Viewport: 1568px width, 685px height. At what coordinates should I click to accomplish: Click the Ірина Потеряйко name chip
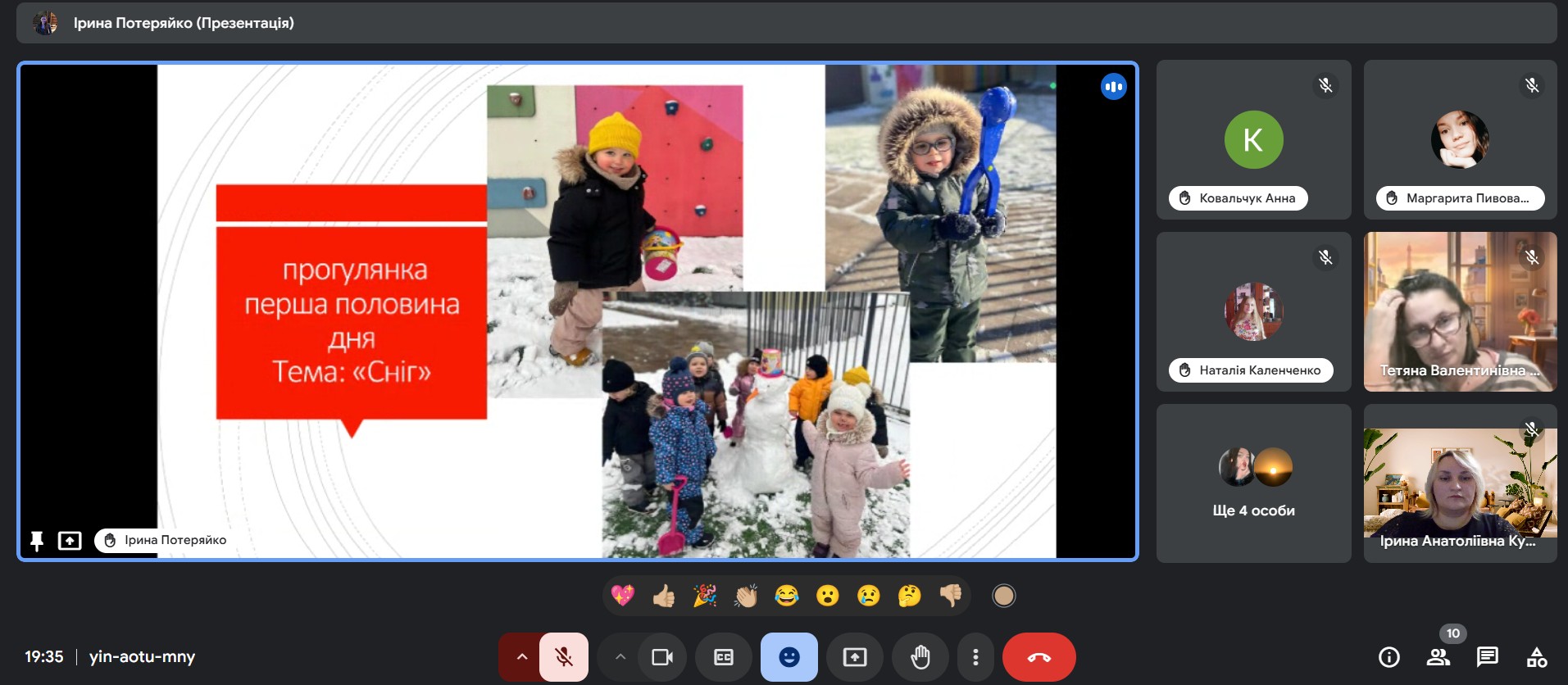point(165,541)
